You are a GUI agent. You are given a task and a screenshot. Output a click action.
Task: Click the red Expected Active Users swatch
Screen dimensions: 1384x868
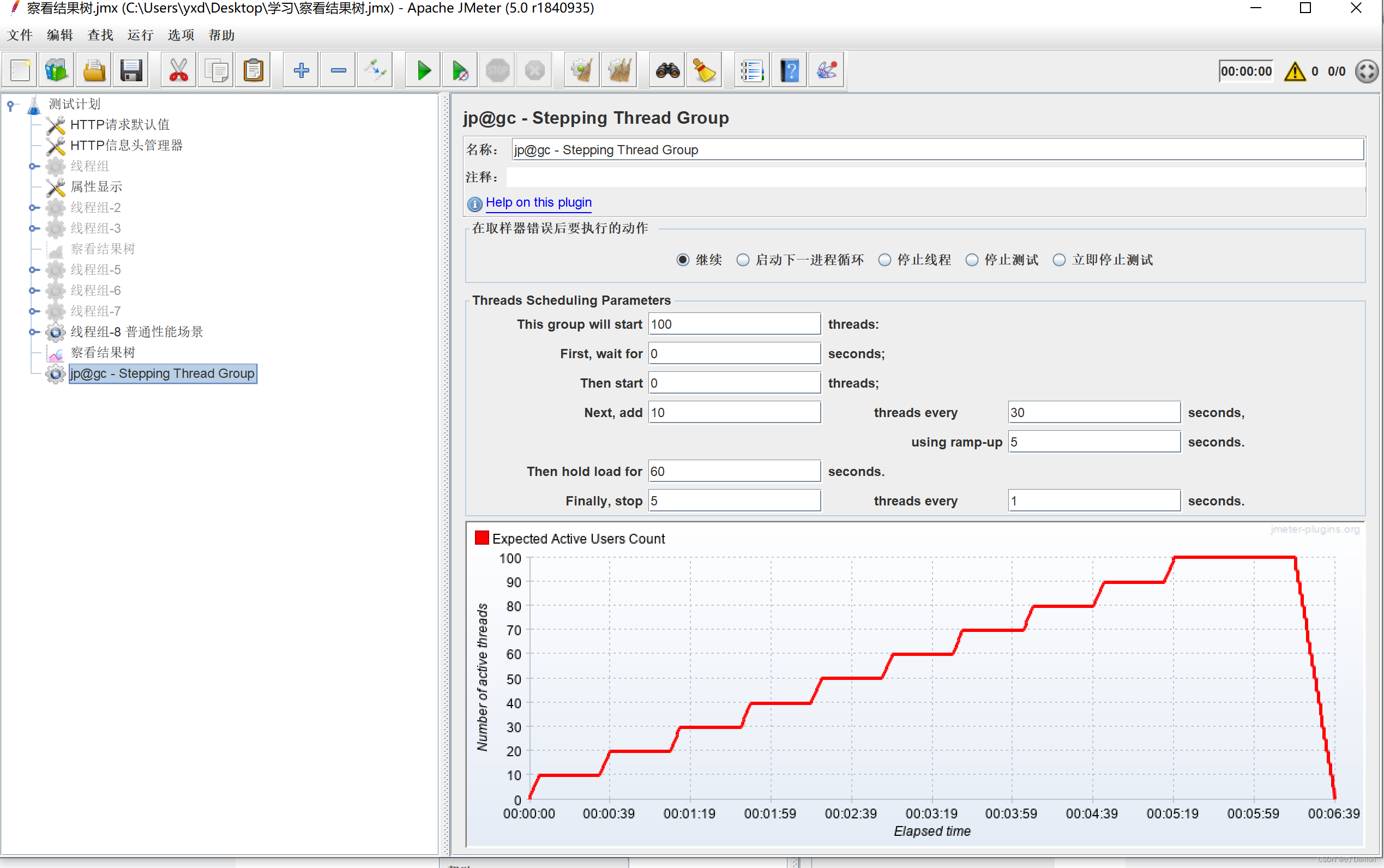482,538
